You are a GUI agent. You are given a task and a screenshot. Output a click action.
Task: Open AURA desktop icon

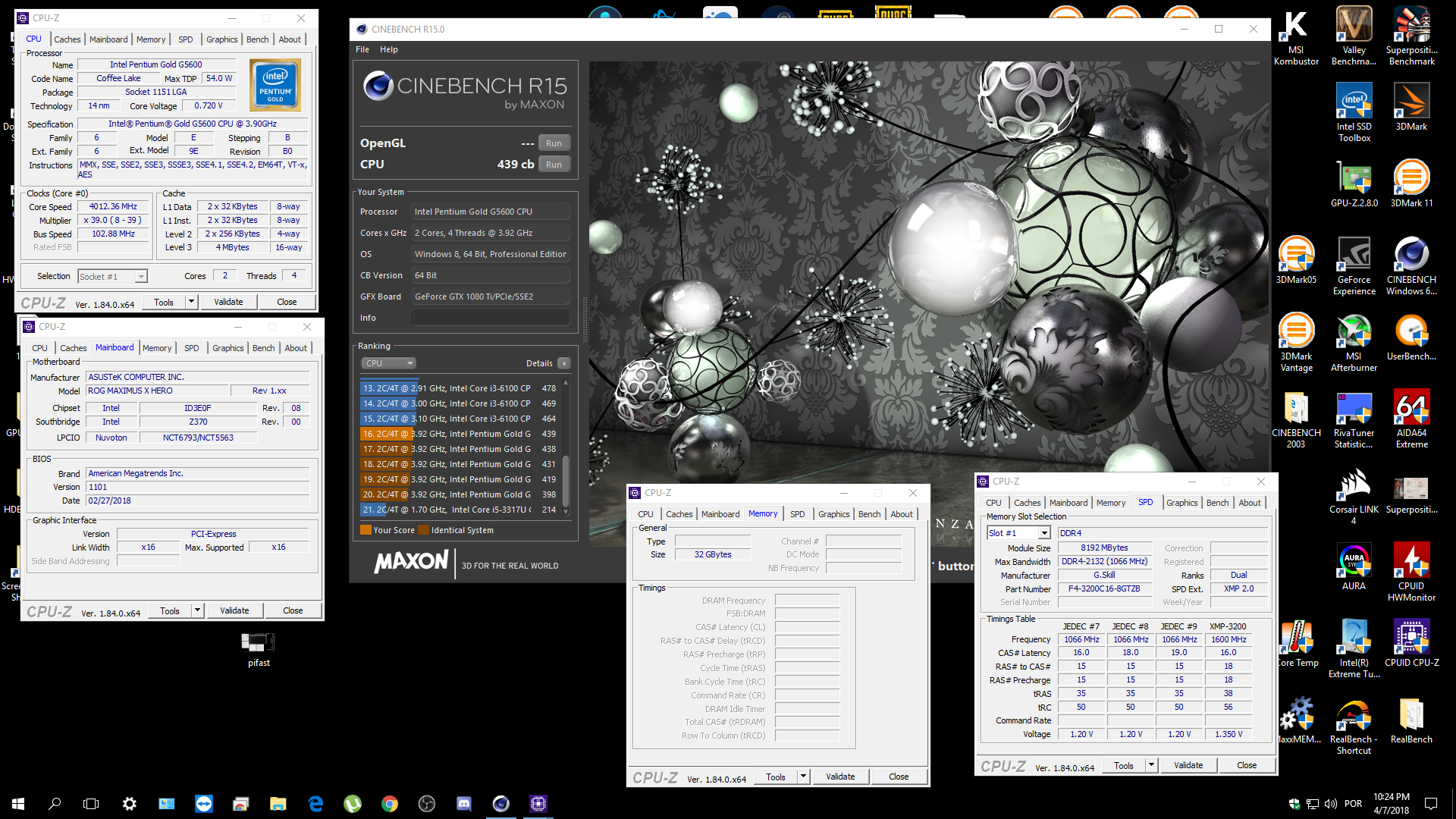coord(1354,566)
